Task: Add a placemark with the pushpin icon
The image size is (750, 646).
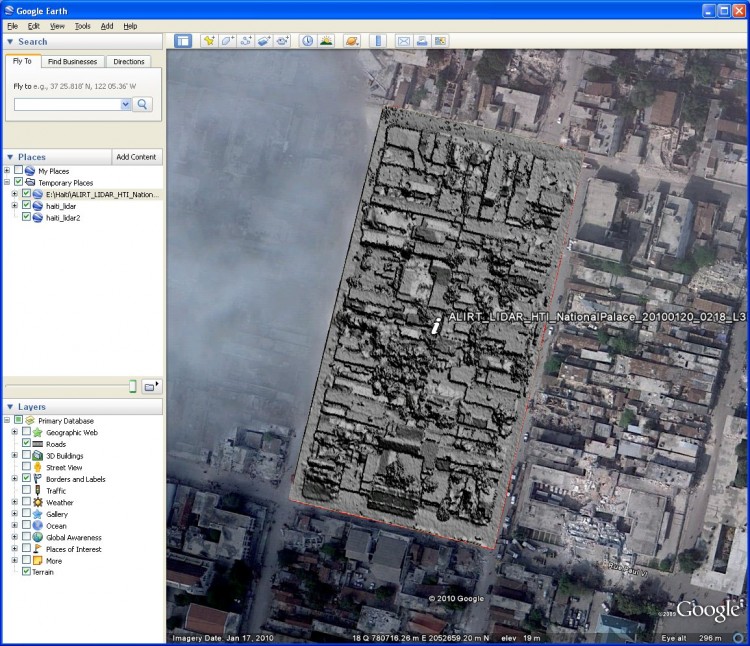Action: pyautogui.click(x=209, y=41)
